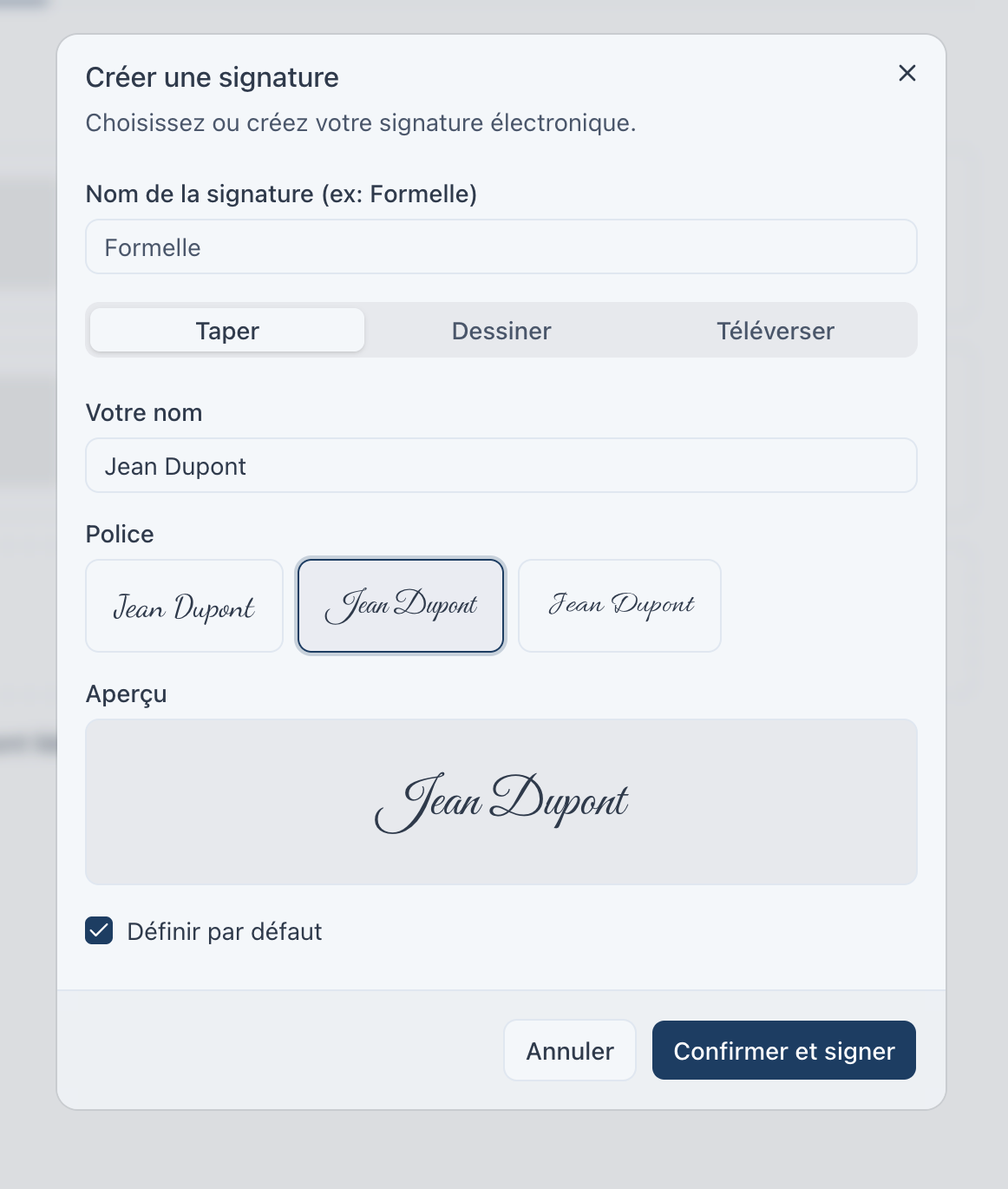Uncheck the Définir par défaut checkbox
Viewport: 1008px width, 1189px height.
(99, 931)
